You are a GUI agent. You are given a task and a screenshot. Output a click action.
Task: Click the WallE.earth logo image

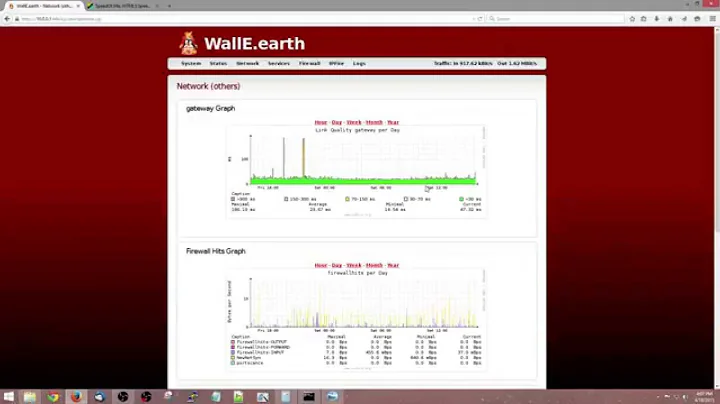(188, 43)
